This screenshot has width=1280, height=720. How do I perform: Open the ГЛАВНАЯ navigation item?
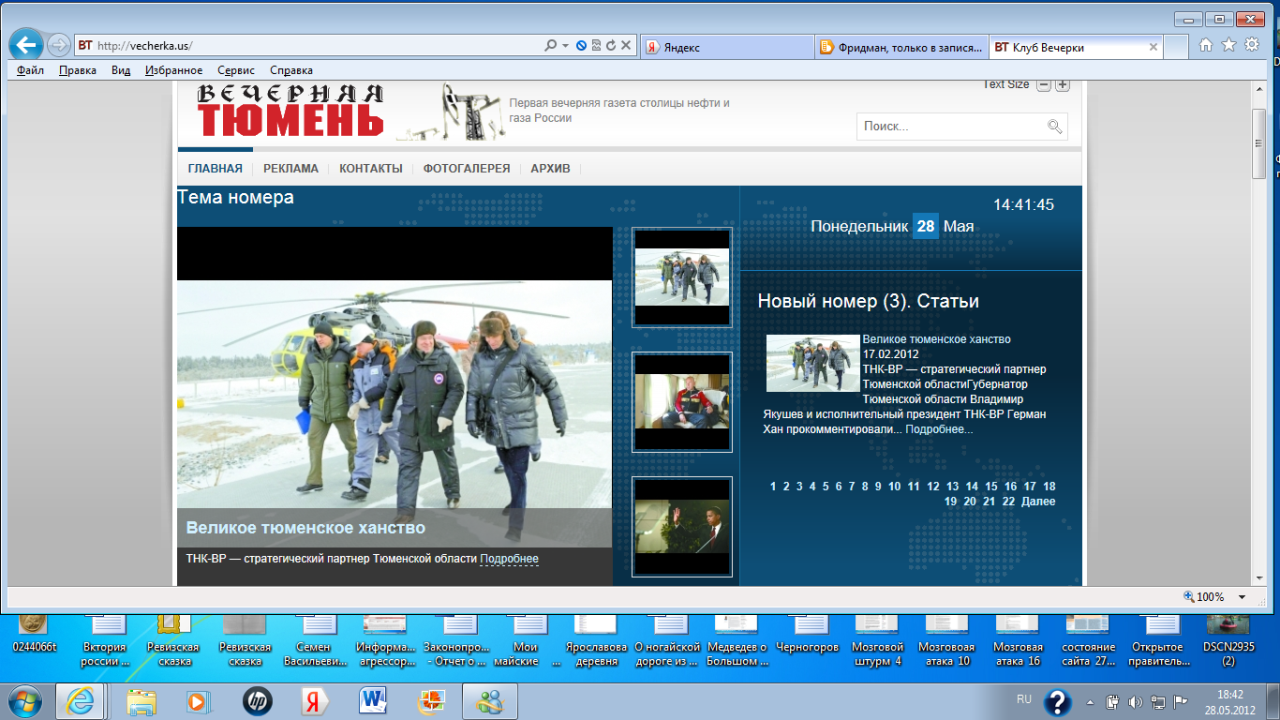(x=215, y=169)
